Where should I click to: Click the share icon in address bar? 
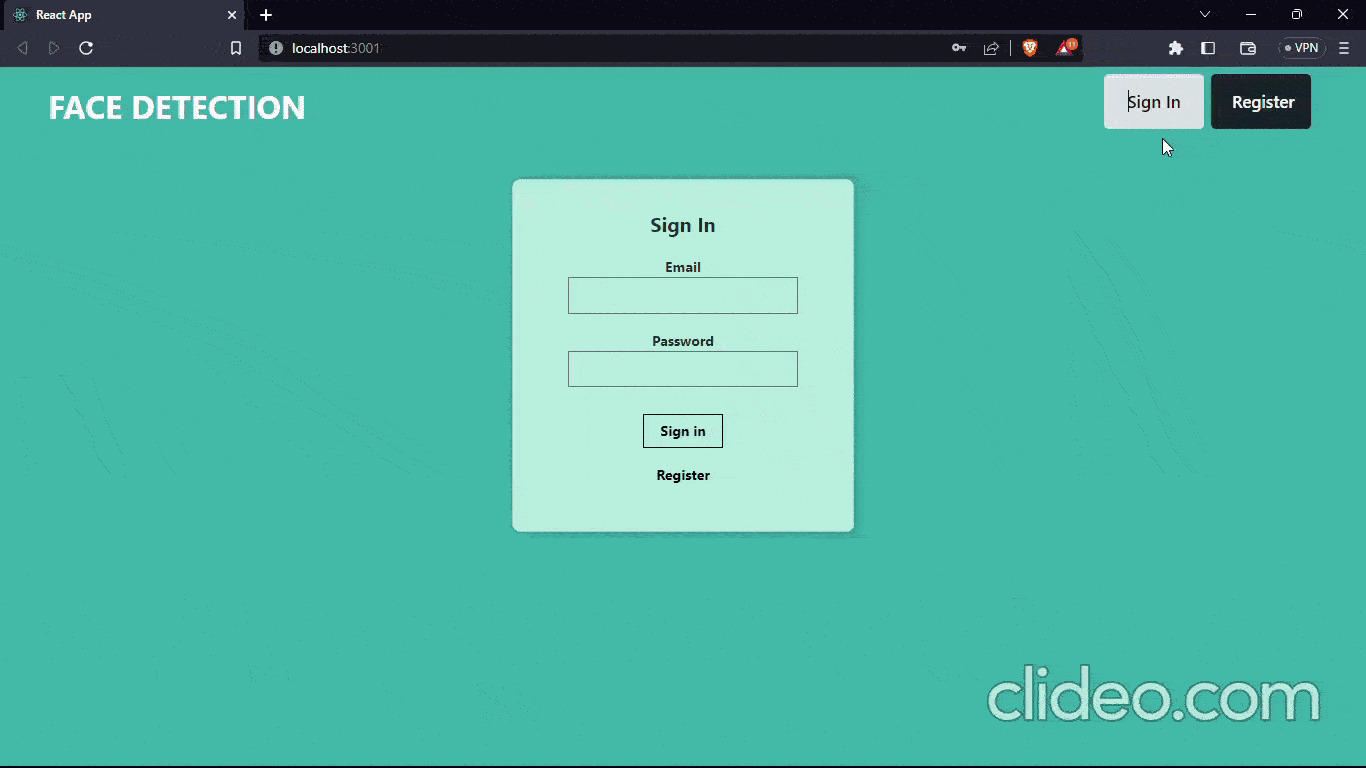[x=991, y=48]
